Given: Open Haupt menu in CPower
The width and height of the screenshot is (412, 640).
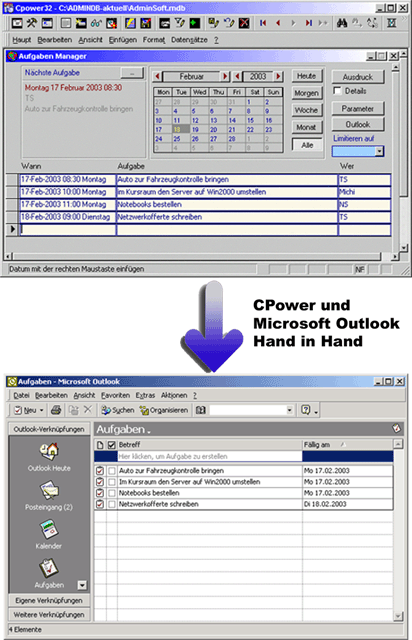Looking at the screenshot, I should (x=22, y=40).
